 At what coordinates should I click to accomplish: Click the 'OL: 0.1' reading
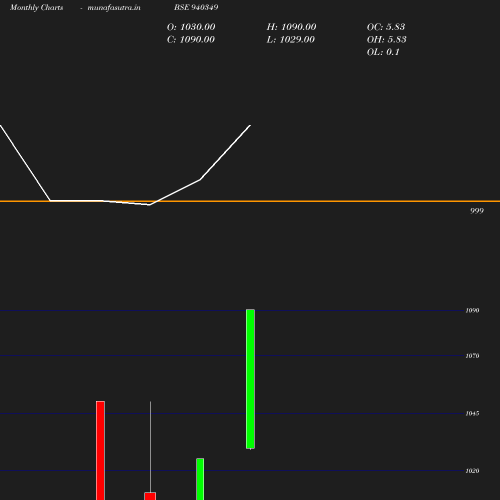click(x=383, y=52)
